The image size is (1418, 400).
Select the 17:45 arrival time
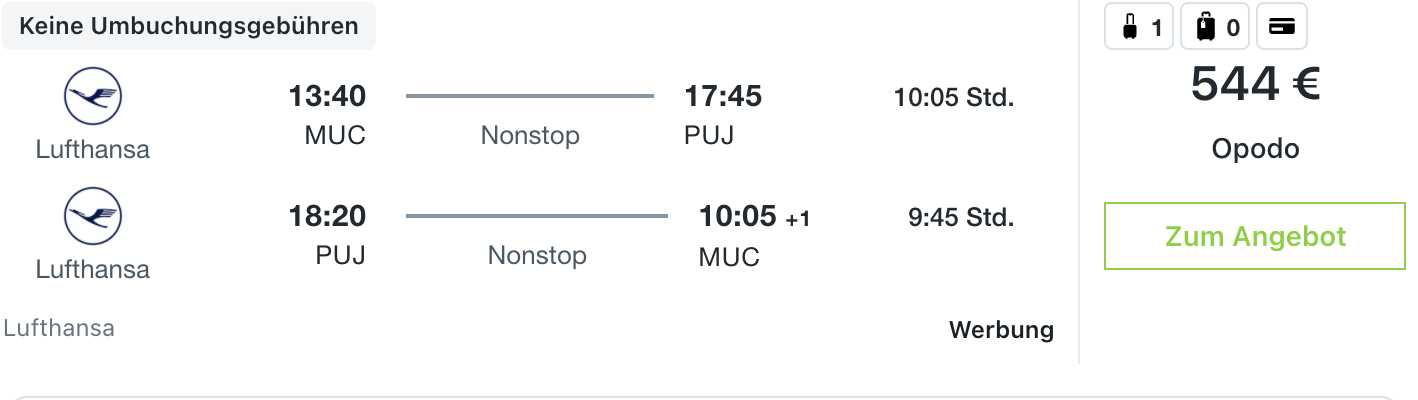(x=723, y=97)
